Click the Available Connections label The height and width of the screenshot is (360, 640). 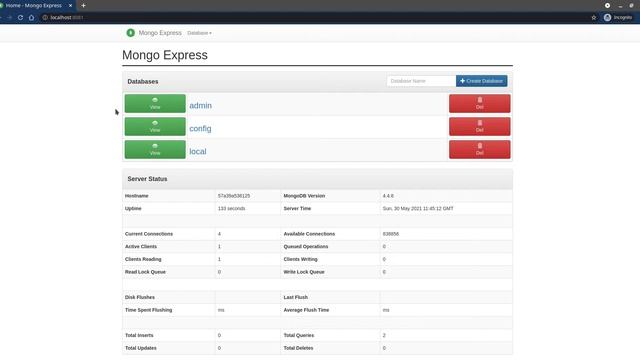click(309, 234)
